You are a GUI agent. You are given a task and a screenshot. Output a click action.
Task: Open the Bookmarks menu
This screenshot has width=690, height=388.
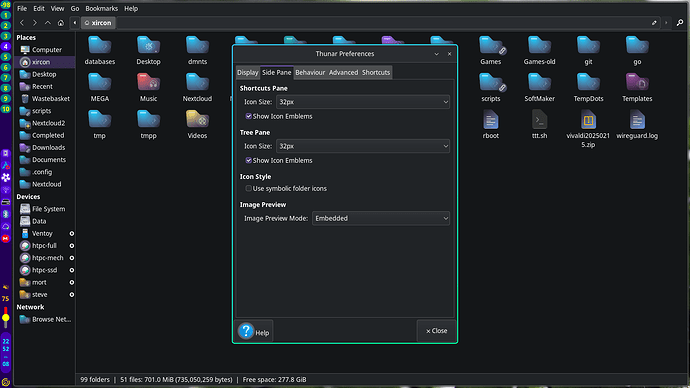pos(101,8)
